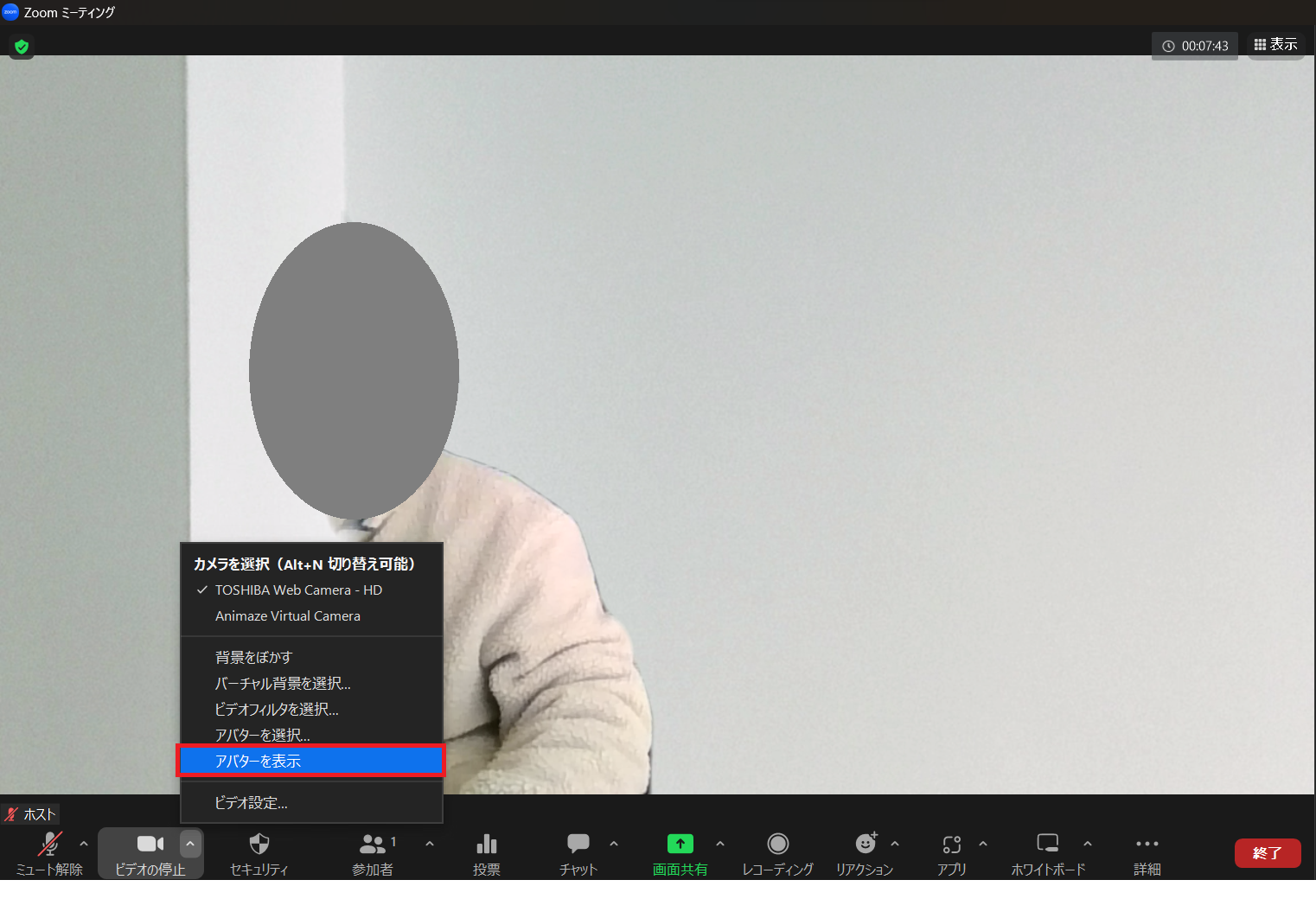Open the Security (セキュリティ) shield icon
Screen dimensions: 1316x899
[259, 845]
